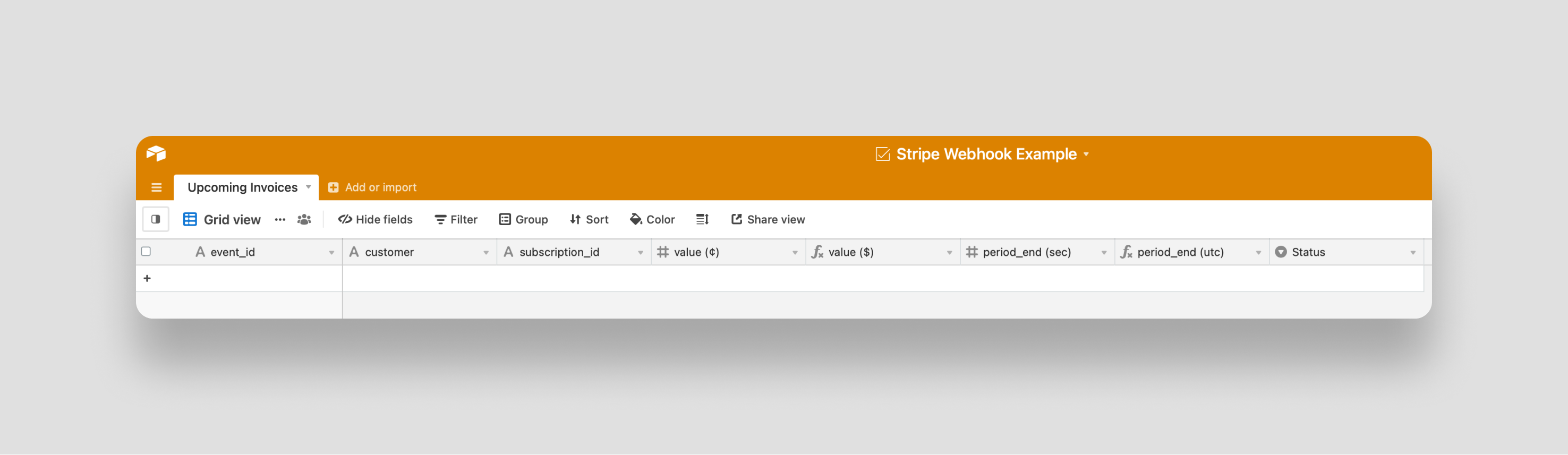1568x455 pixels.
Task: Expand the customer column header menu
Action: (485, 252)
